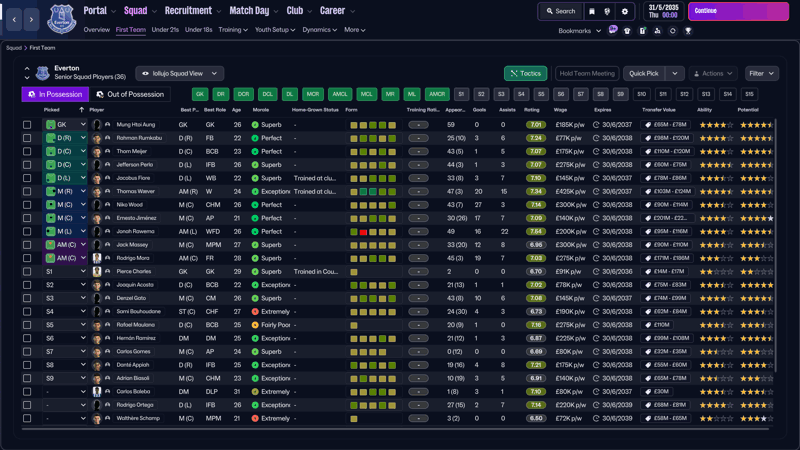Tick the checkbox for Pierce Charles

click(27, 271)
